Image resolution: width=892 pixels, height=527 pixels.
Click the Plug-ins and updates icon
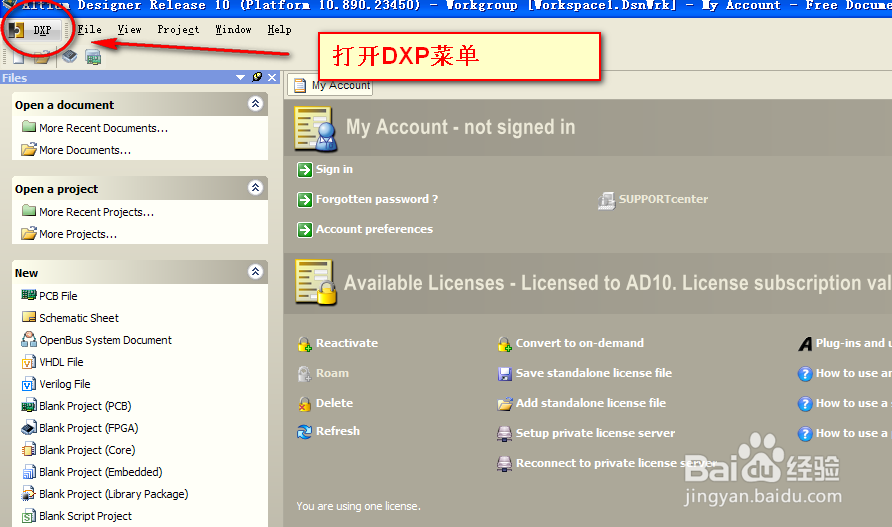[805, 344]
